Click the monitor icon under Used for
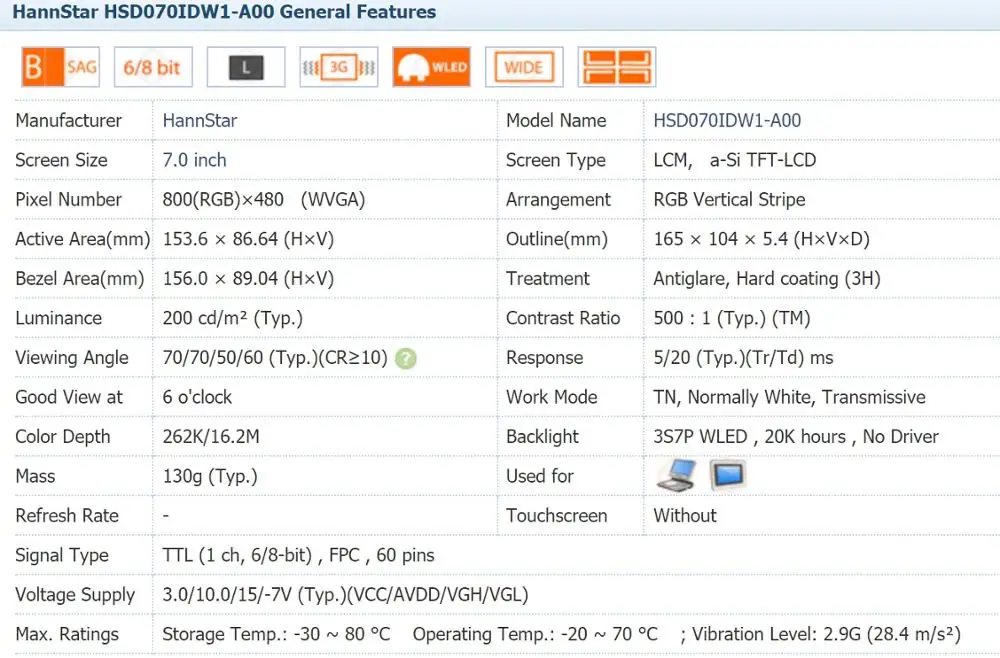The width and height of the screenshot is (1000, 658). point(728,476)
